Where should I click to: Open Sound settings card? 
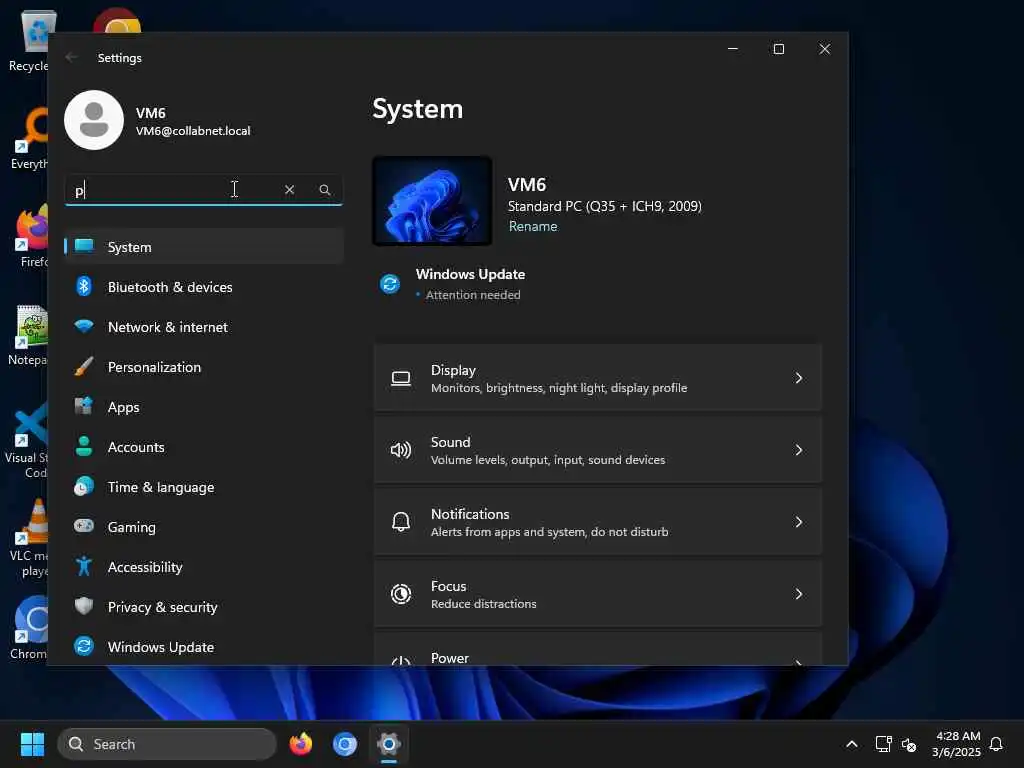[x=598, y=450]
